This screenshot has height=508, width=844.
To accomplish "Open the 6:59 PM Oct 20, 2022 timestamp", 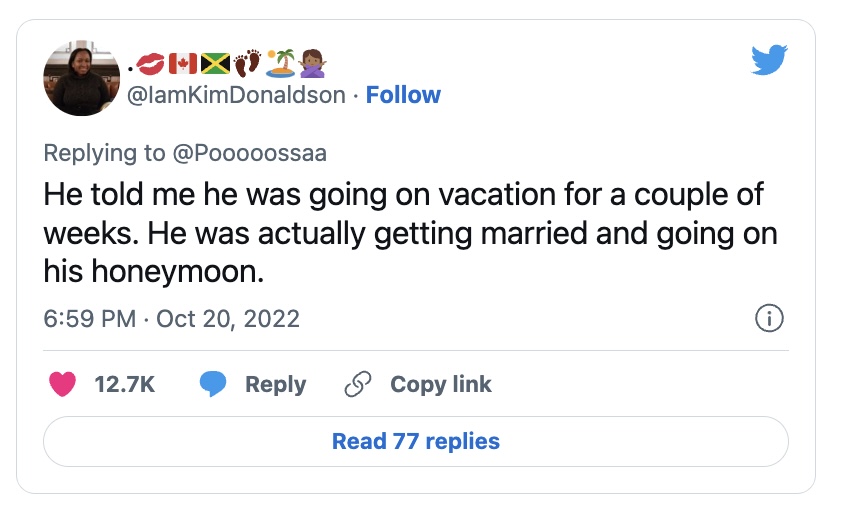I will coord(172,319).
